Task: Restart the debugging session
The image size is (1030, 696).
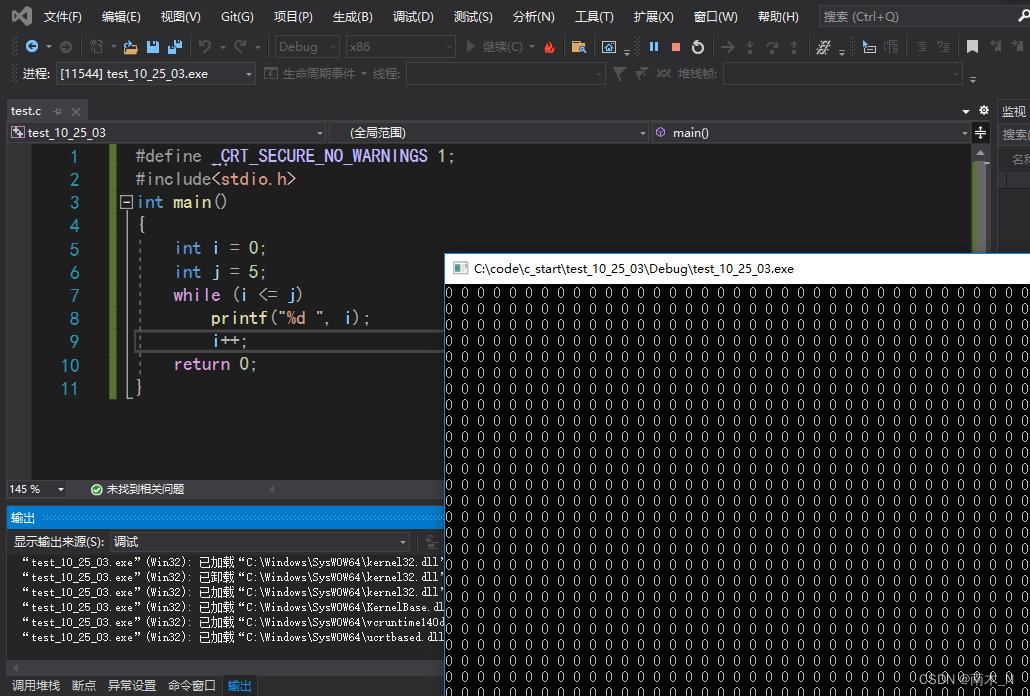Action: pos(698,47)
